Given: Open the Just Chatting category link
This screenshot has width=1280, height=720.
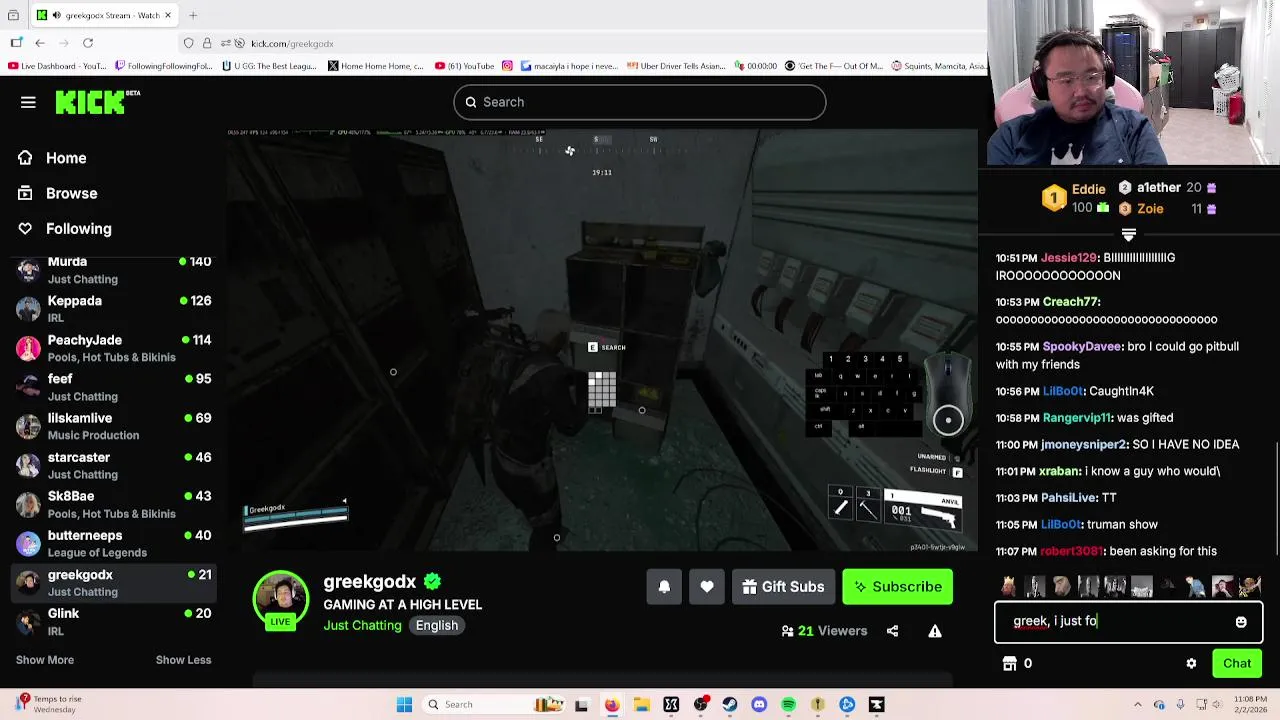Looking at the screenshot, I should click(x=362, y=625).
